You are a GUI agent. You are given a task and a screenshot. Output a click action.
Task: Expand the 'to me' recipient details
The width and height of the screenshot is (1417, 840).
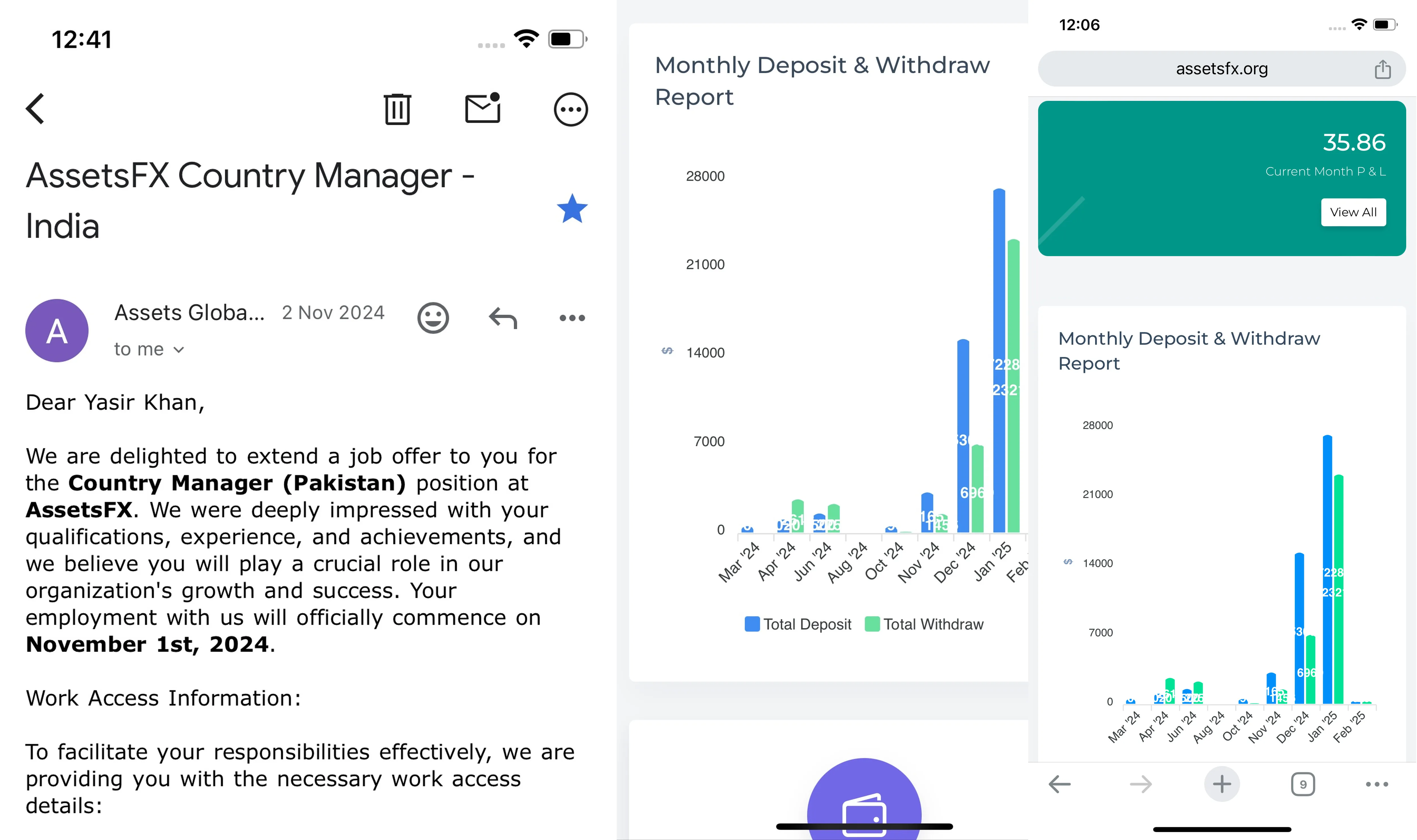click(x=149, y=349)
